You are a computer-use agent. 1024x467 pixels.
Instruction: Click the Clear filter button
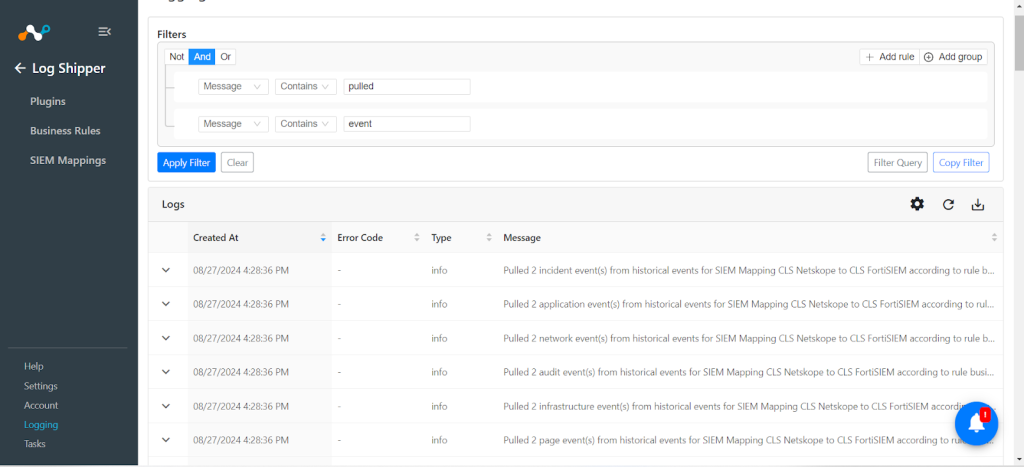point(237,163)
